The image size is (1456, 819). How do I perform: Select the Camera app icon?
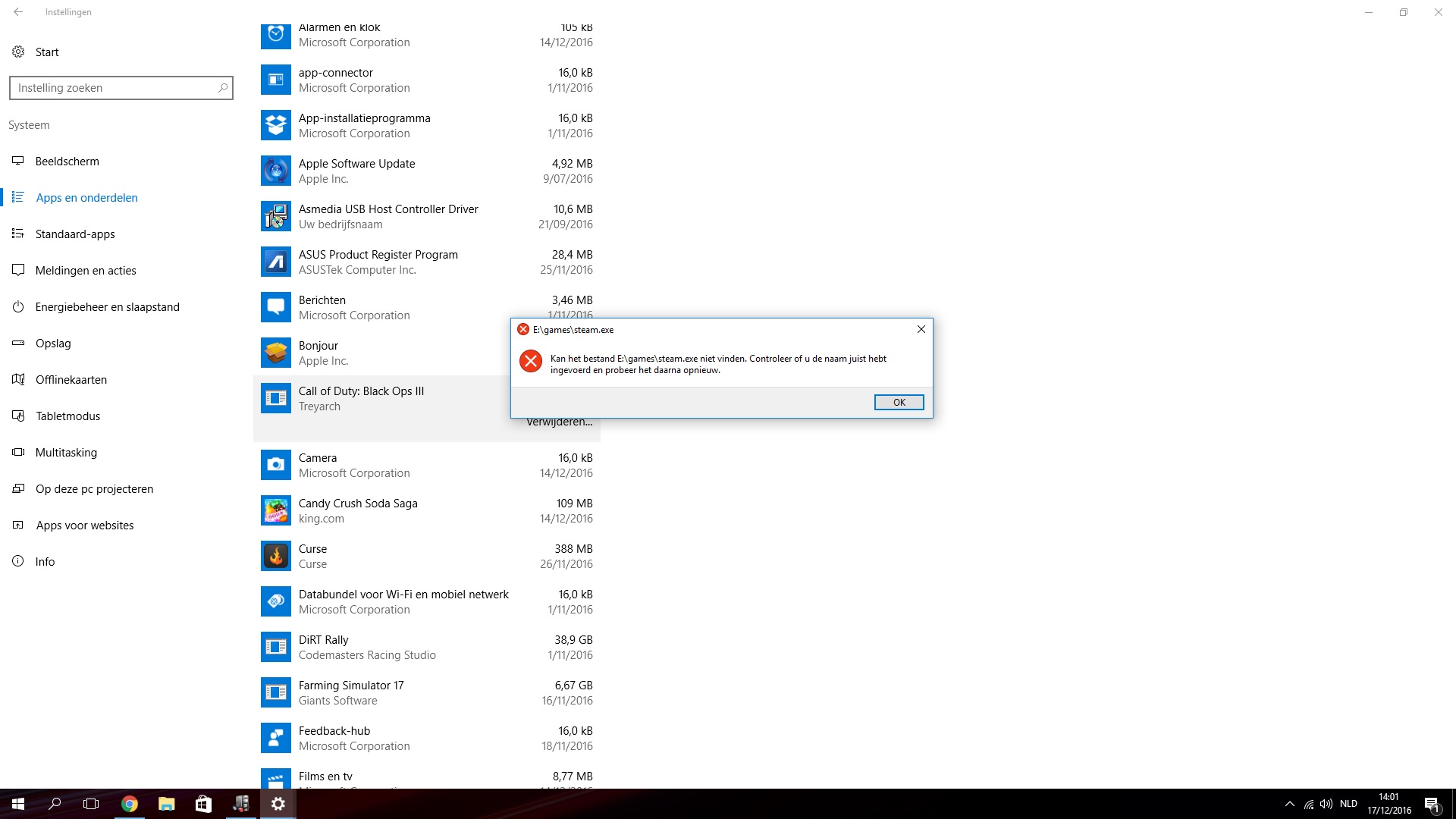[x=276, y=465]
